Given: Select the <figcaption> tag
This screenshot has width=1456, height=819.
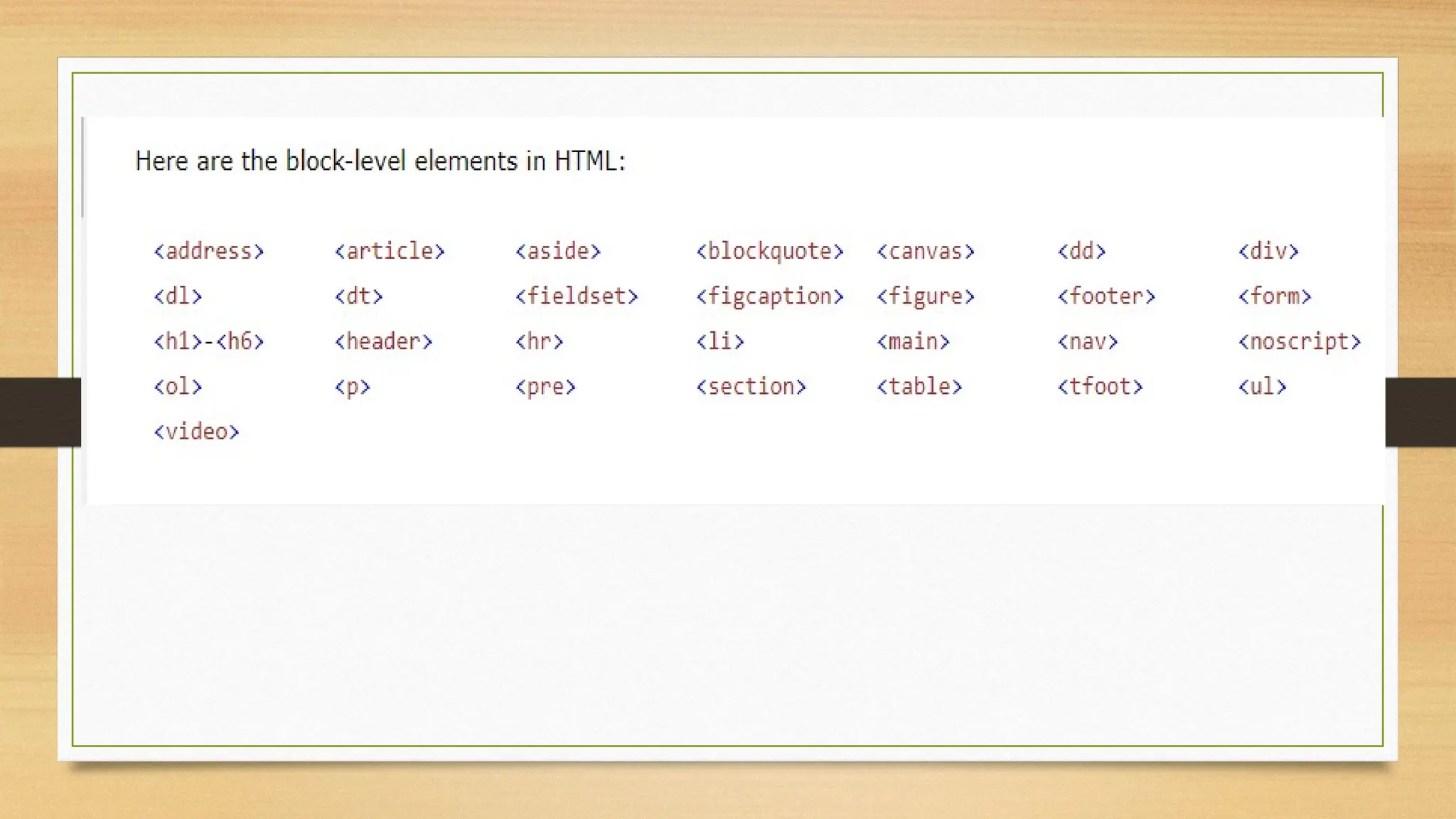Looking at the screenshot, I should click(x=770, y=296).
